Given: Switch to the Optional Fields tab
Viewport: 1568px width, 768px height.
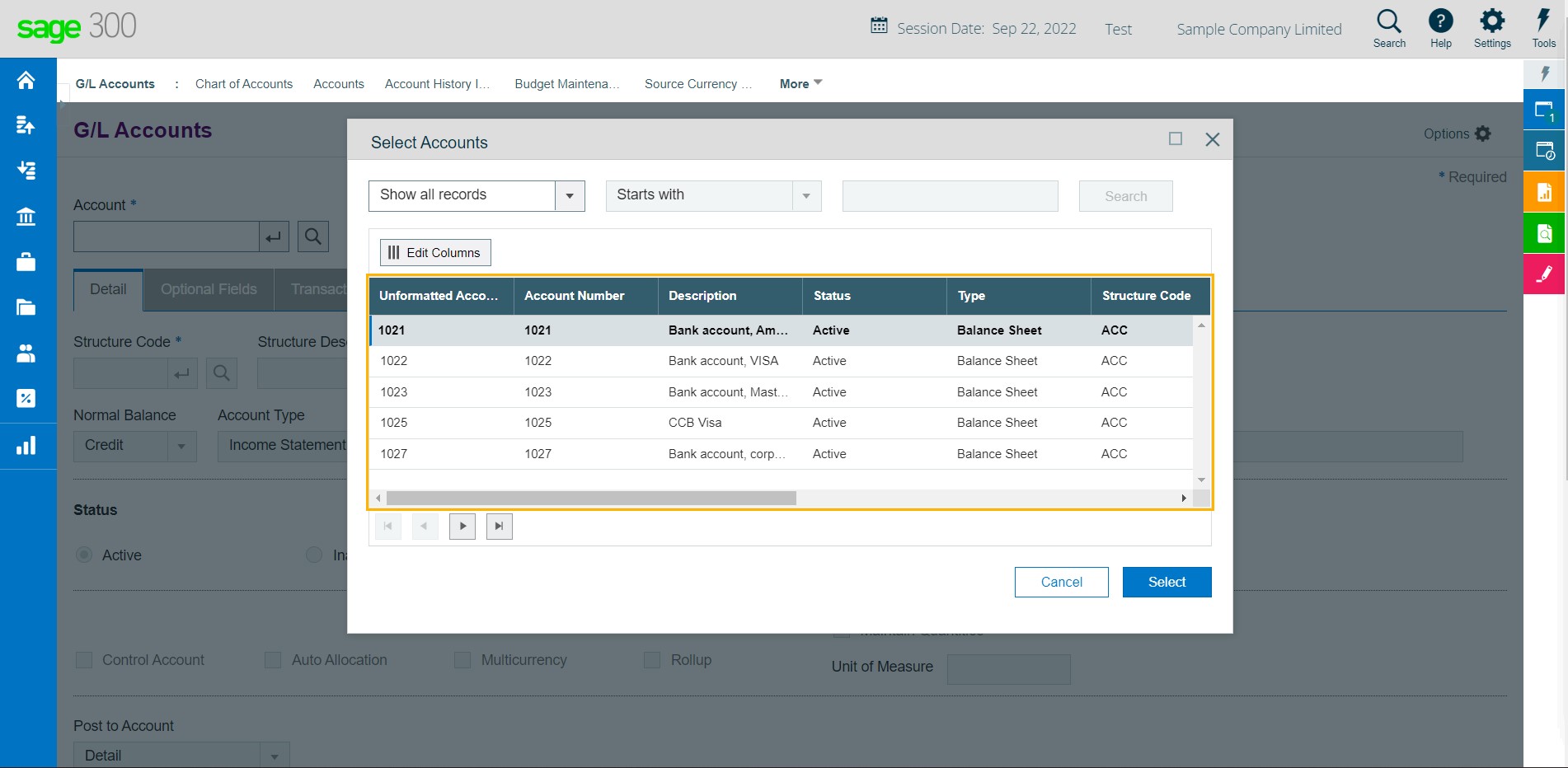Looking at the screenshot, I should [209, 289].
